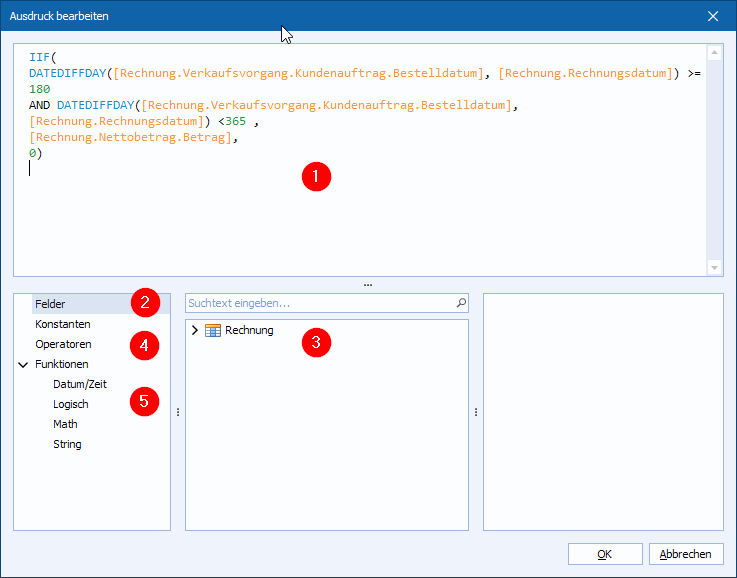Focus the Suchtext eingeben search field
This screenshot has height=578, width=737.
pos(318,302)
